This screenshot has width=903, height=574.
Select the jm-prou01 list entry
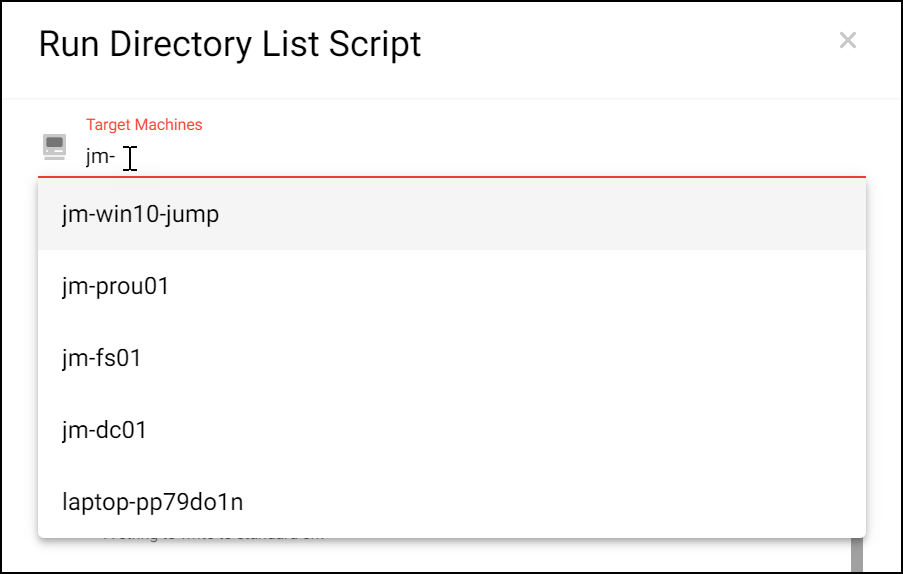click(452, 286)
